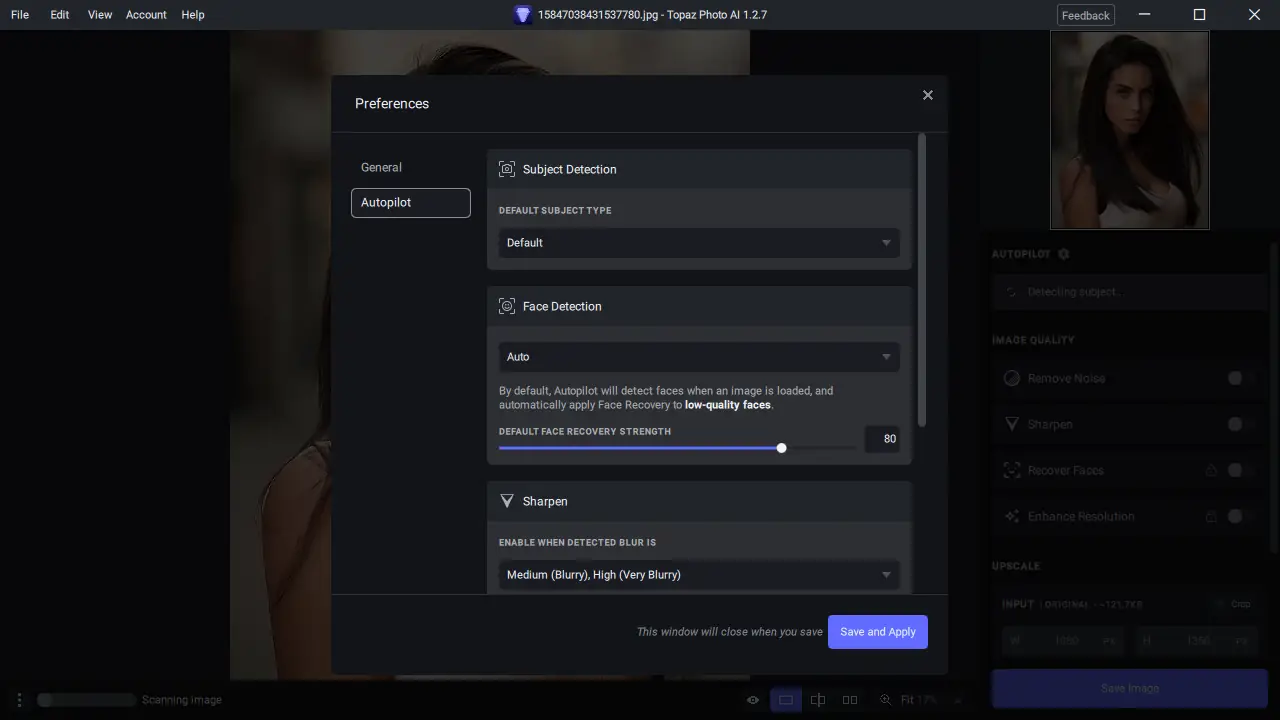Click the Recover Faces icon in main window
Image resolution: width=1280 pixels, height=720 pixels.
[1011, 470]
